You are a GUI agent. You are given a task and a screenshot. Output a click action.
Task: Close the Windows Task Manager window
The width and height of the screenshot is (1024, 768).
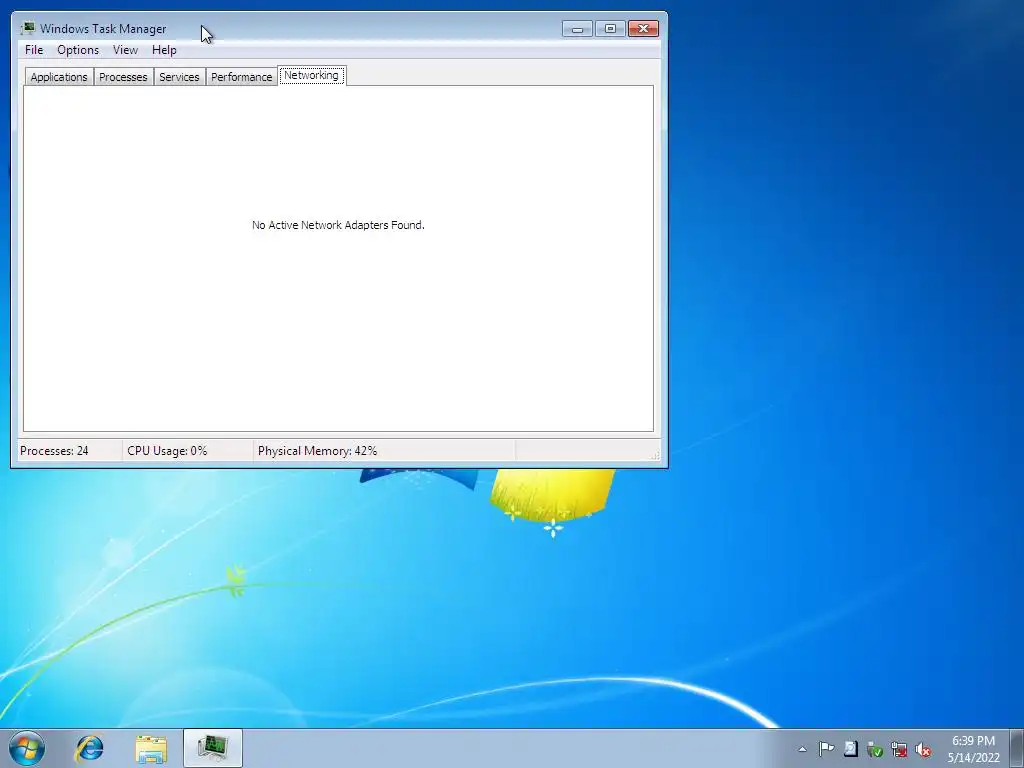[643, 28]
